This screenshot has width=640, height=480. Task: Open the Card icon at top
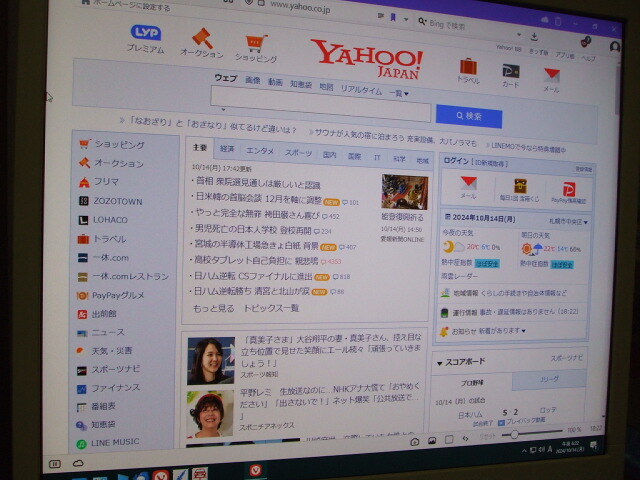click(510, 71)
